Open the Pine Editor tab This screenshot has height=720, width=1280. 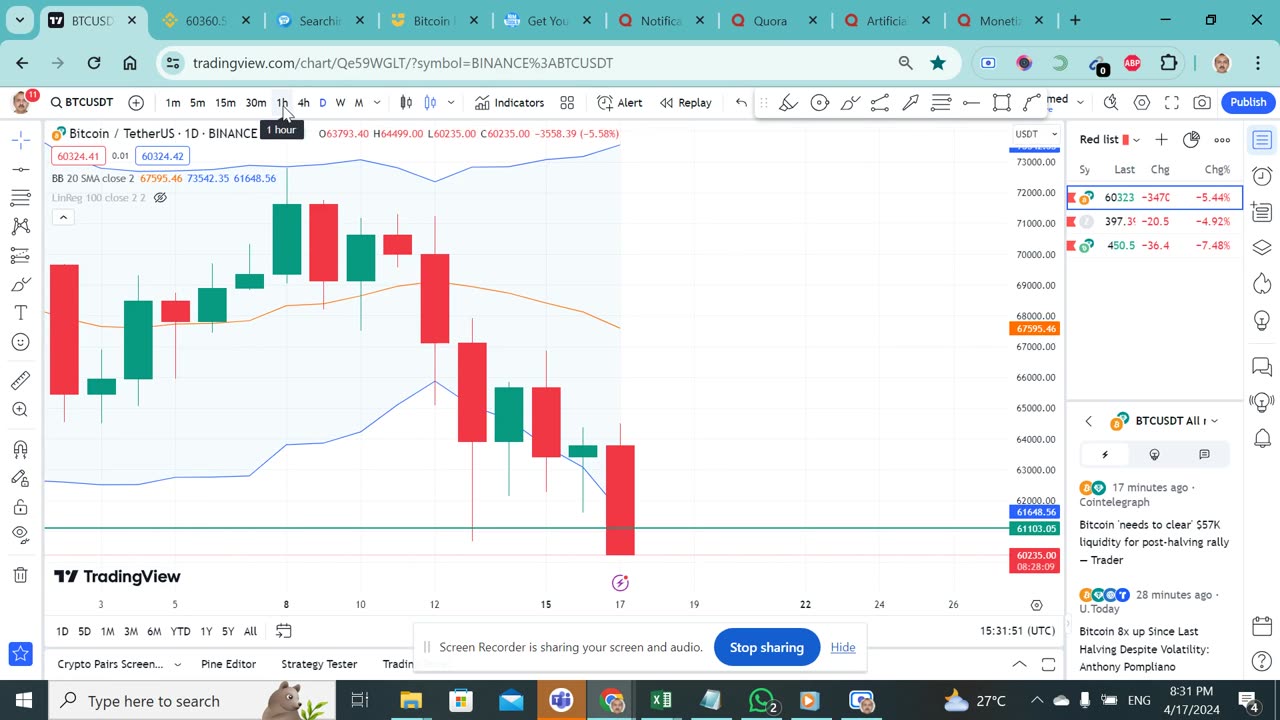[x=228, y=664]
